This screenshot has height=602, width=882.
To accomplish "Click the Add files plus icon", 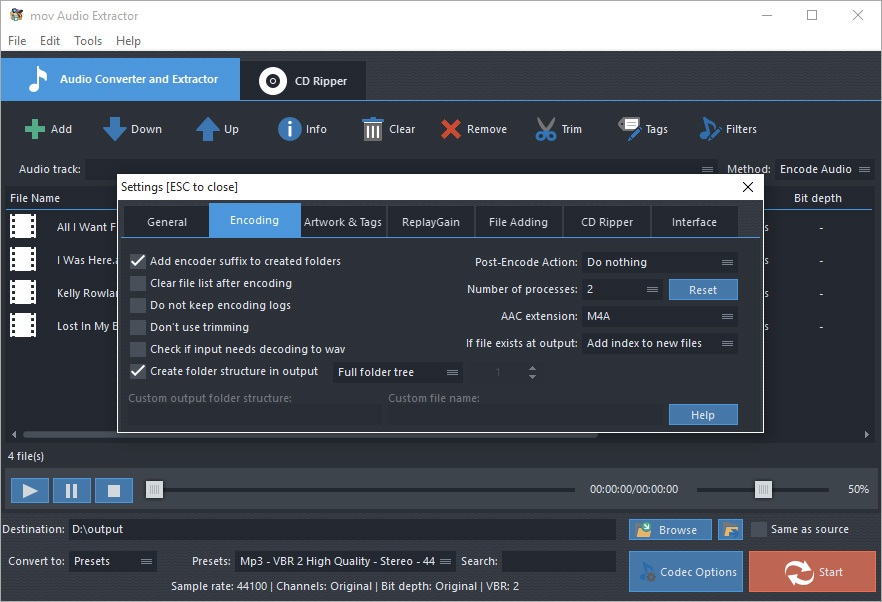I will click(35, 129).
